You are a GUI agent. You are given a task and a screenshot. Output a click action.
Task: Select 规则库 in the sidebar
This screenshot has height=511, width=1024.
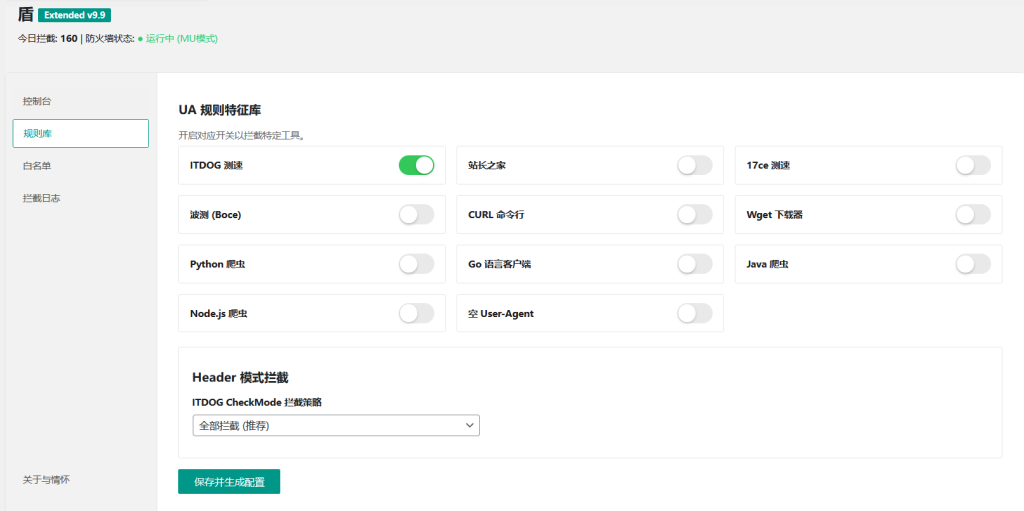[80, 133]
